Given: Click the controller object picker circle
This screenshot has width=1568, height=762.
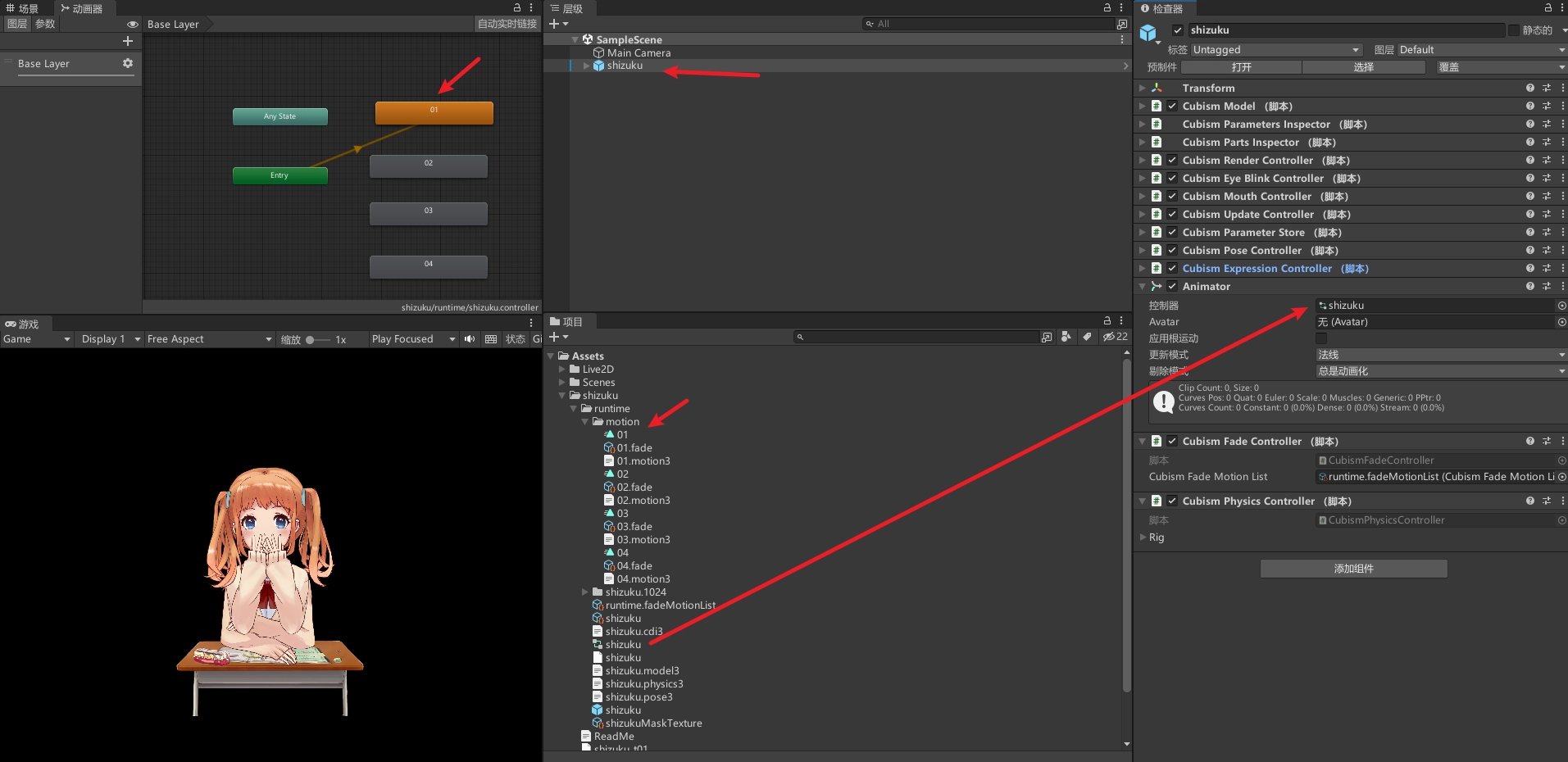Looking at the screenshot, I should pos(1561,306).
